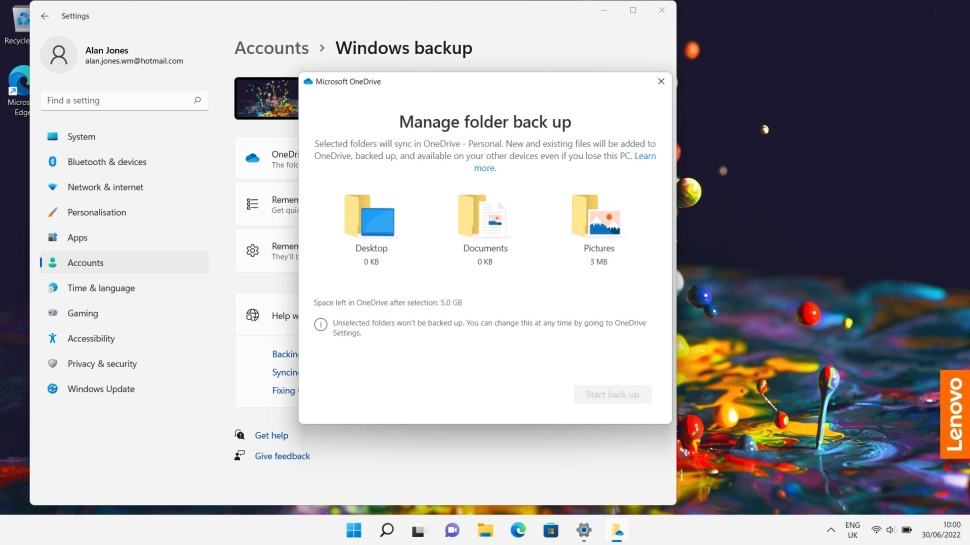Open Bluetooth & devices settings
This screenshot has height=545, width=970.
tap(124, 162)
